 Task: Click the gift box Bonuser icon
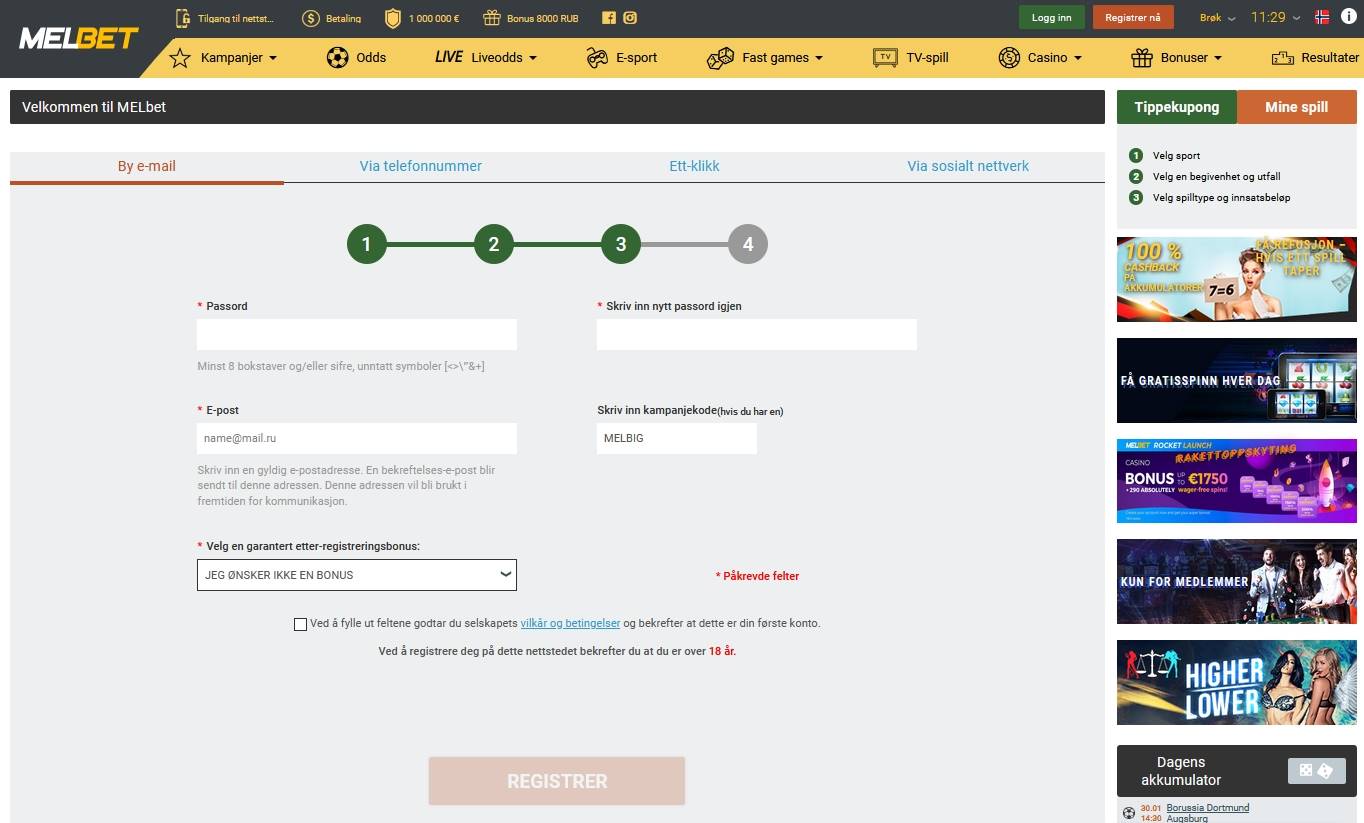point(1142,58)
